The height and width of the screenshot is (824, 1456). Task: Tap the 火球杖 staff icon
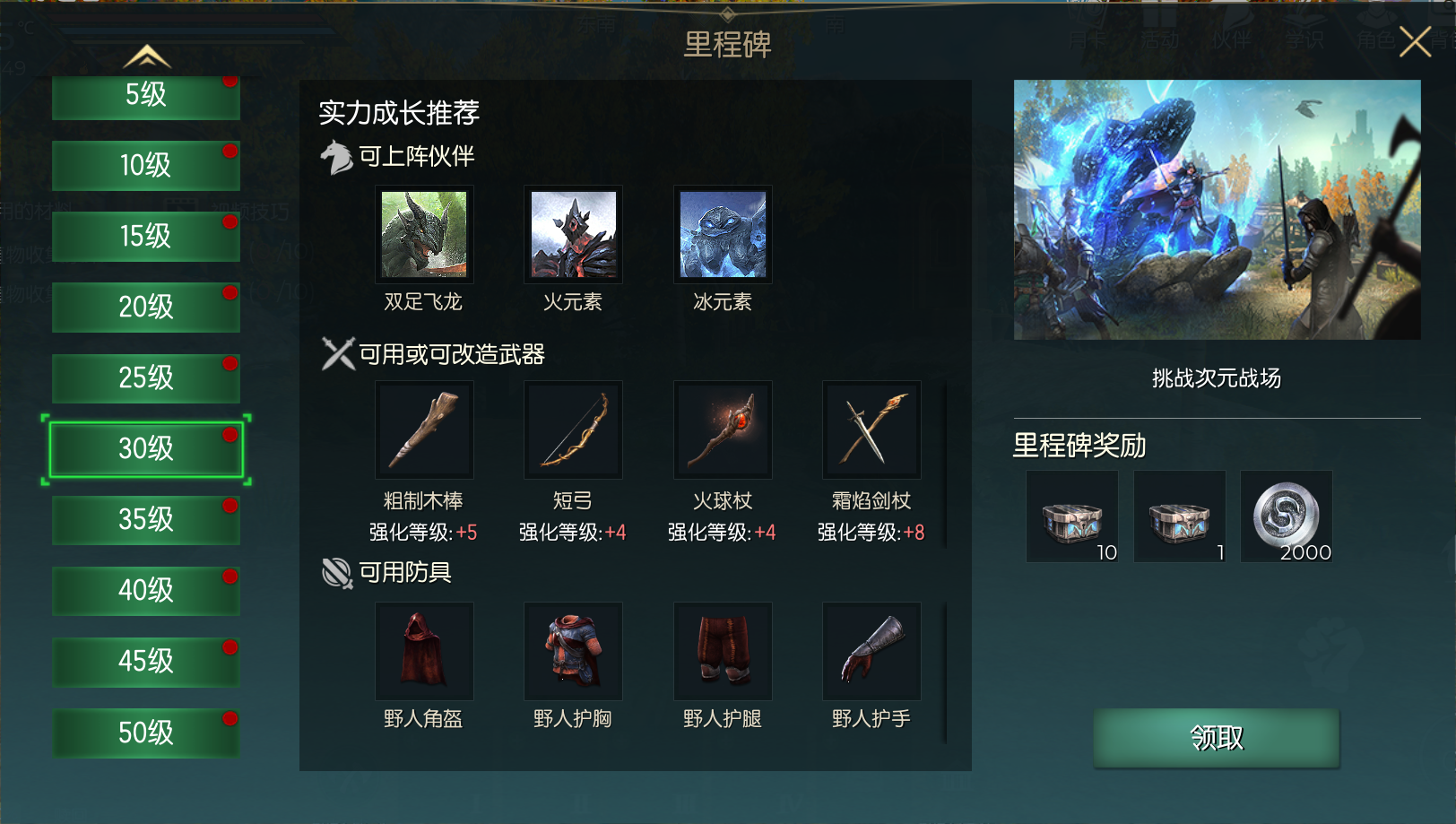[x=723, y=430]
